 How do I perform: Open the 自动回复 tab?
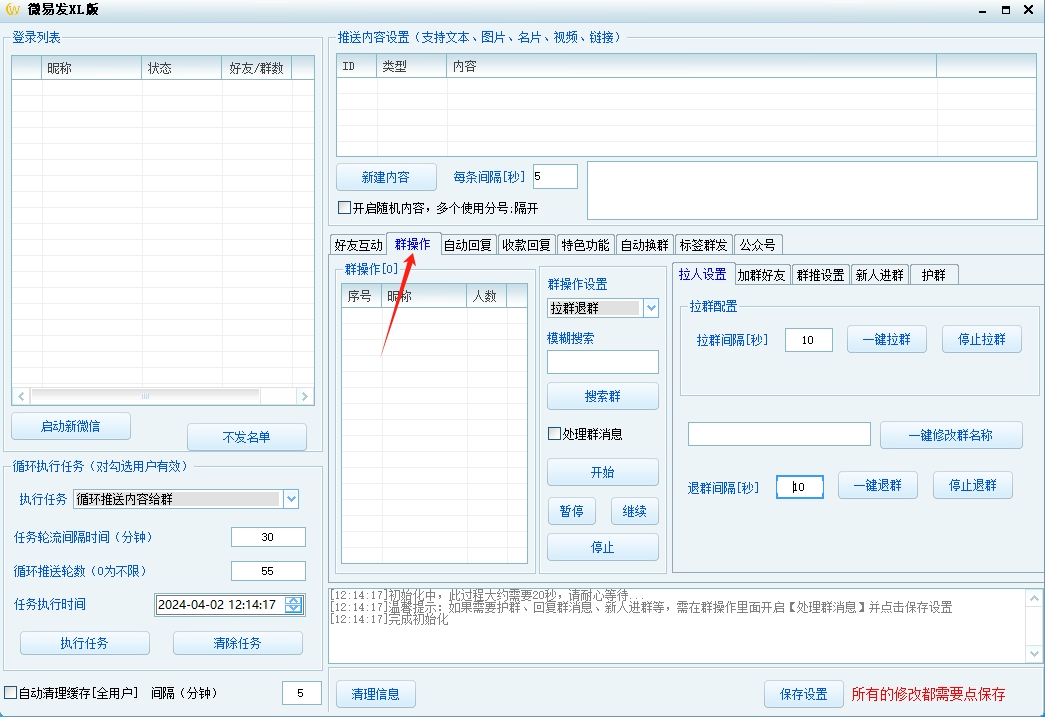click(468, 245)
